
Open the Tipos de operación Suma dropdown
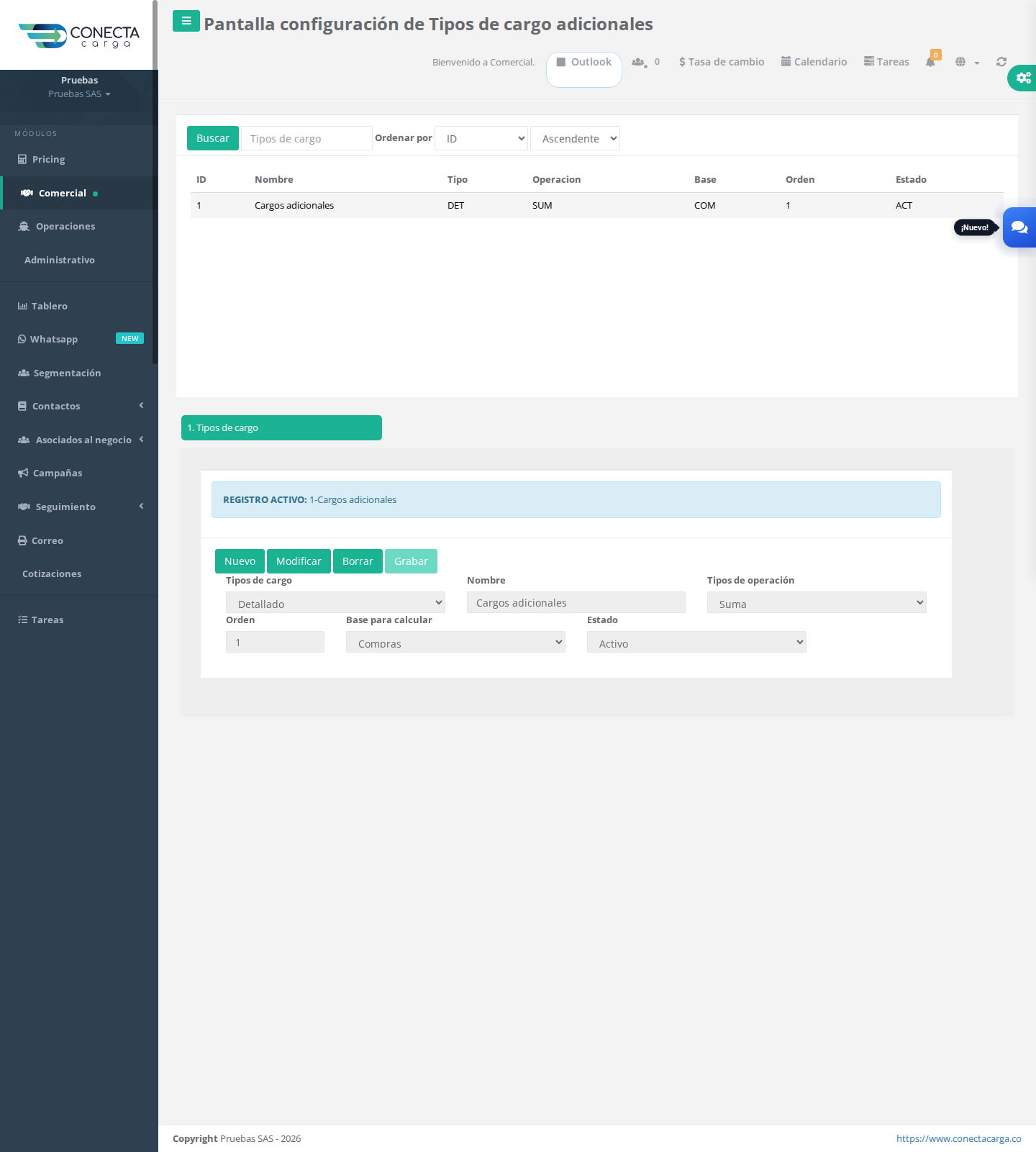point(817,602)
